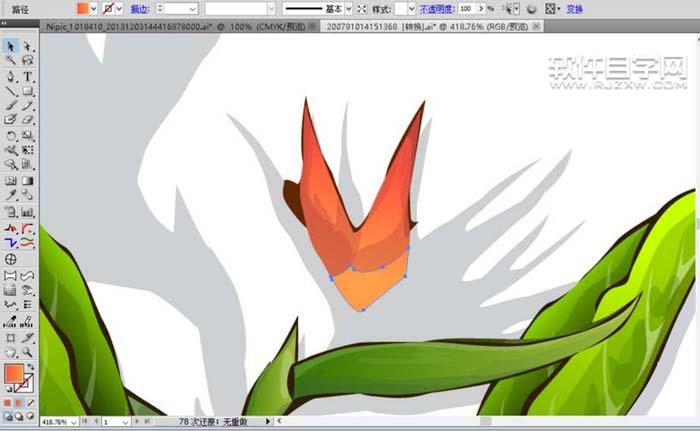Image resolution: width=700 pixels, height=431 pixels.
Task: Set fill to None with red-slash button
Action: [30, 403]
